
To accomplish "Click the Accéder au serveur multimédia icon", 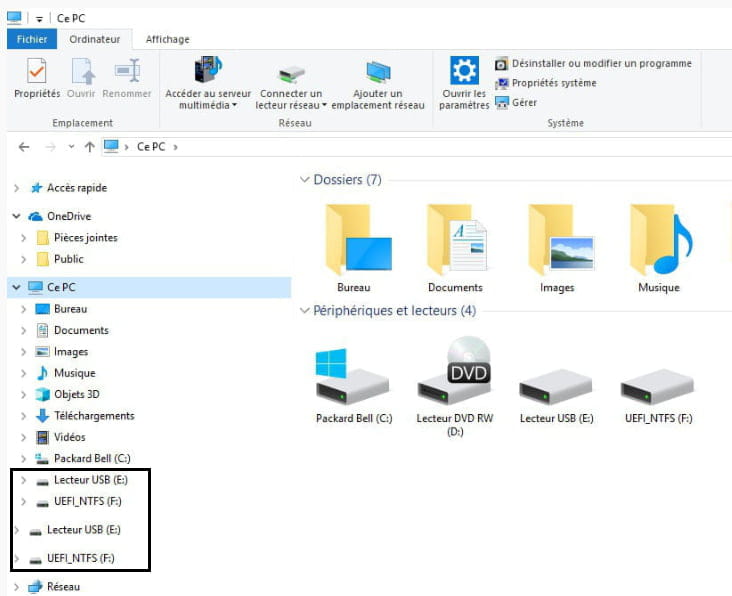I will 208,70.
